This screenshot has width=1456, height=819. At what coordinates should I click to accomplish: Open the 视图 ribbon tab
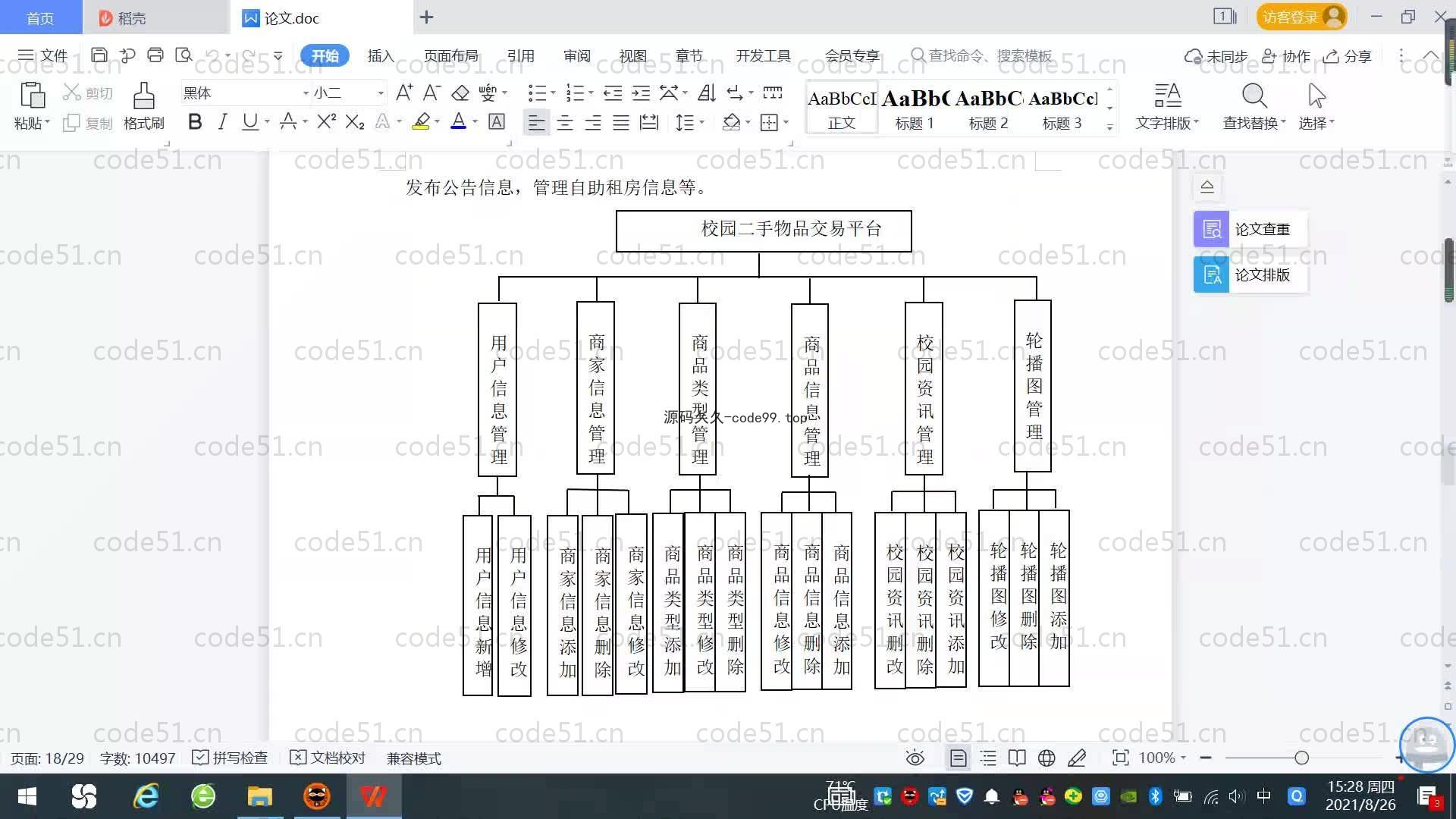(x=633, y=55)
